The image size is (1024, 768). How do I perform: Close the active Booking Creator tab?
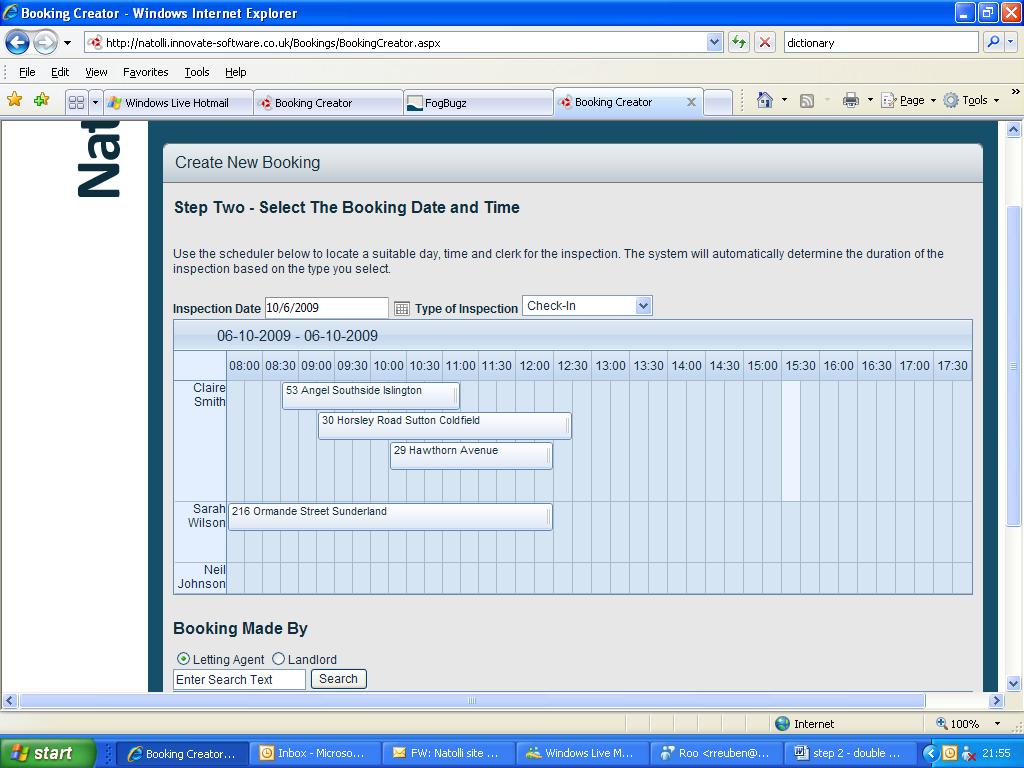click(x=692, y=102)
